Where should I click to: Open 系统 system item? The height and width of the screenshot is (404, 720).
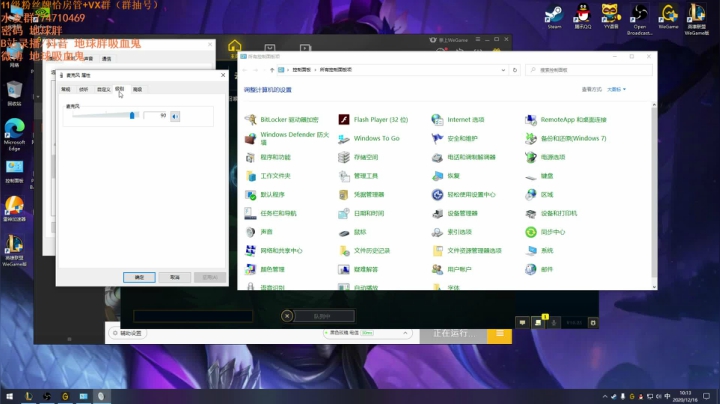[x=539, y=251]
